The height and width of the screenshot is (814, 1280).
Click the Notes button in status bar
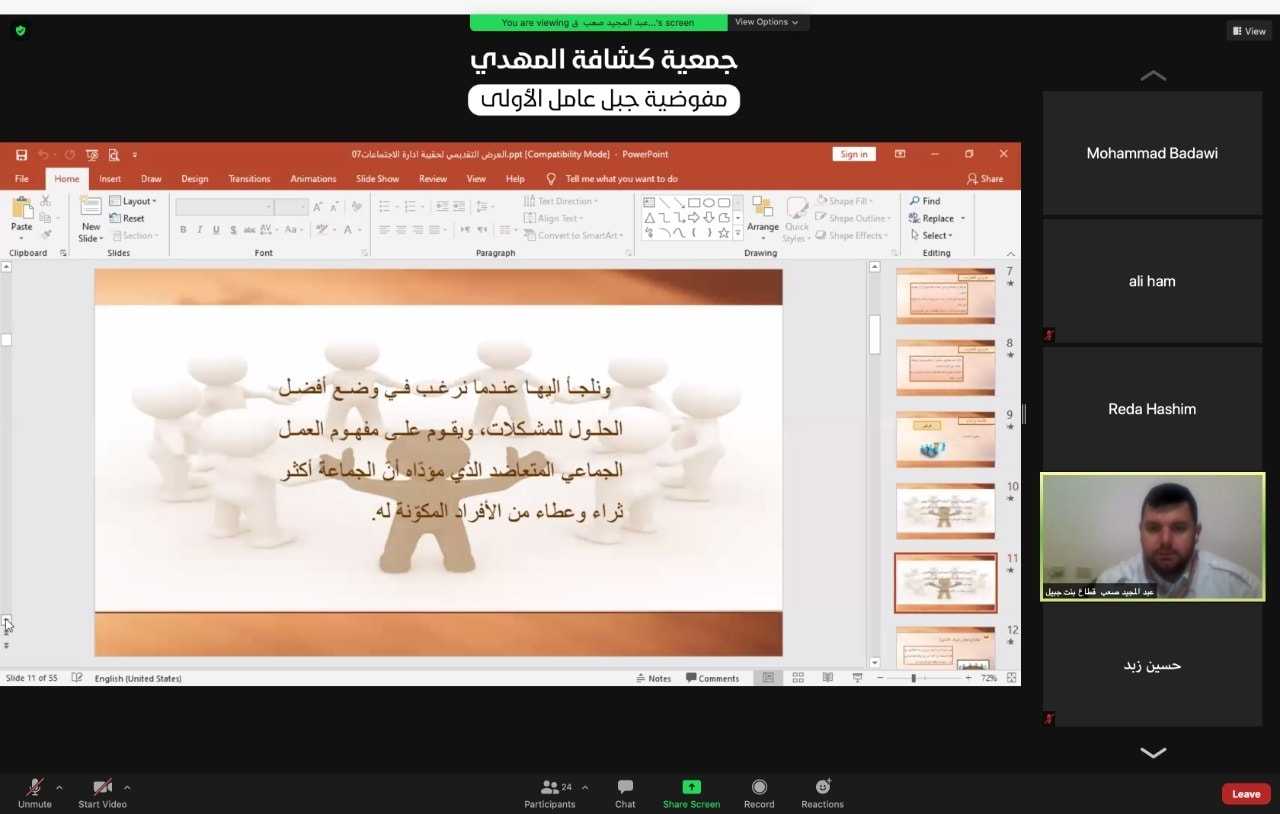pos(654,678)
